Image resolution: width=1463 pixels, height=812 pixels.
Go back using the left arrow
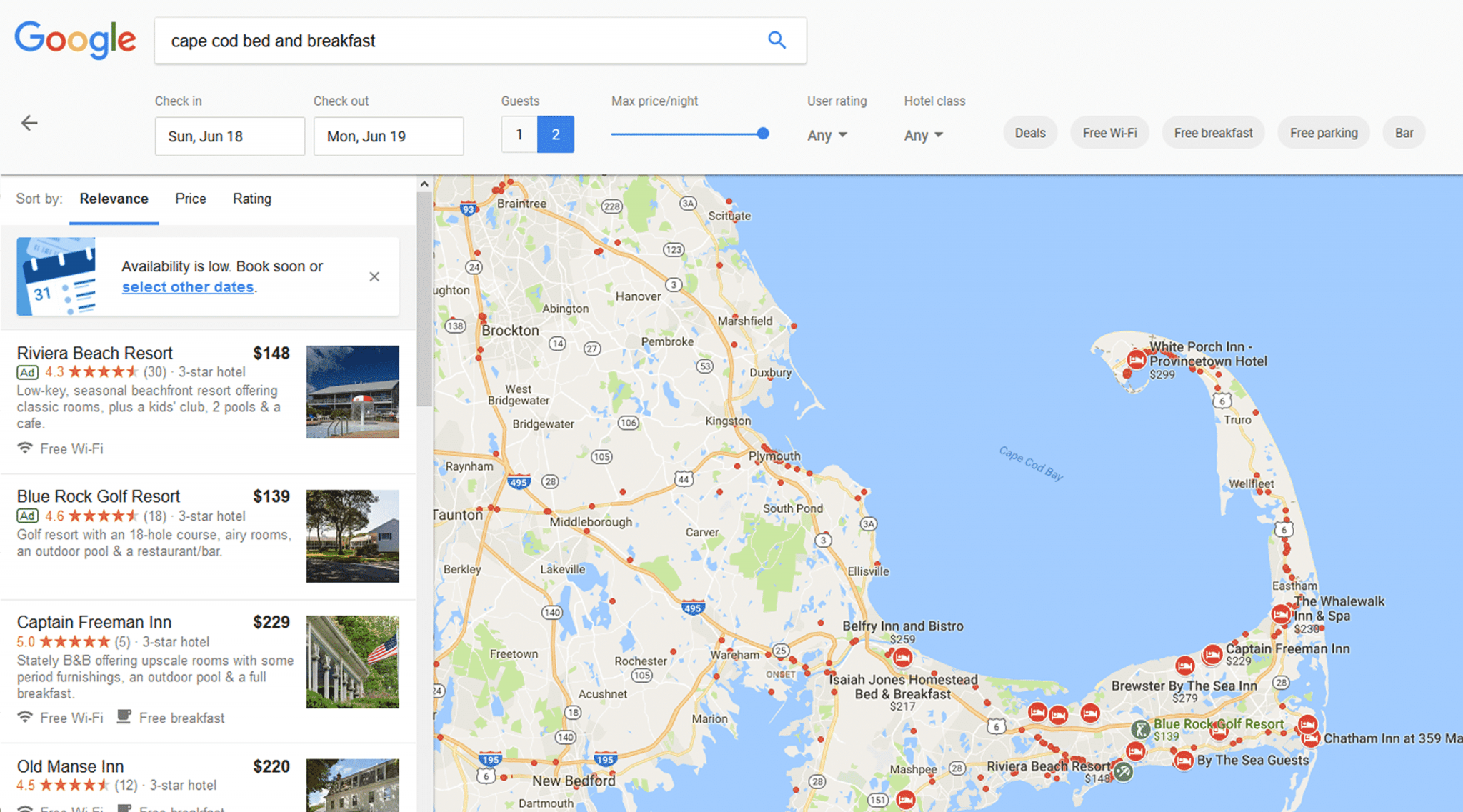(29, 123)
